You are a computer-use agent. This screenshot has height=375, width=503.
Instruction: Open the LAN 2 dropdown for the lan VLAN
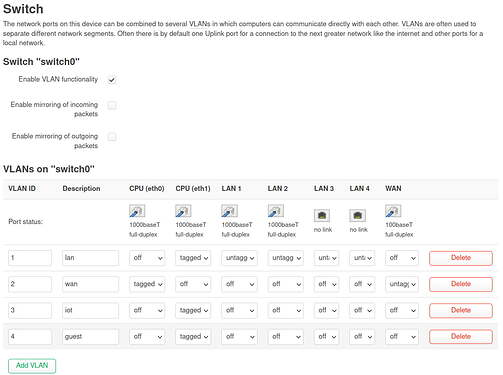[x=286, y=258]
